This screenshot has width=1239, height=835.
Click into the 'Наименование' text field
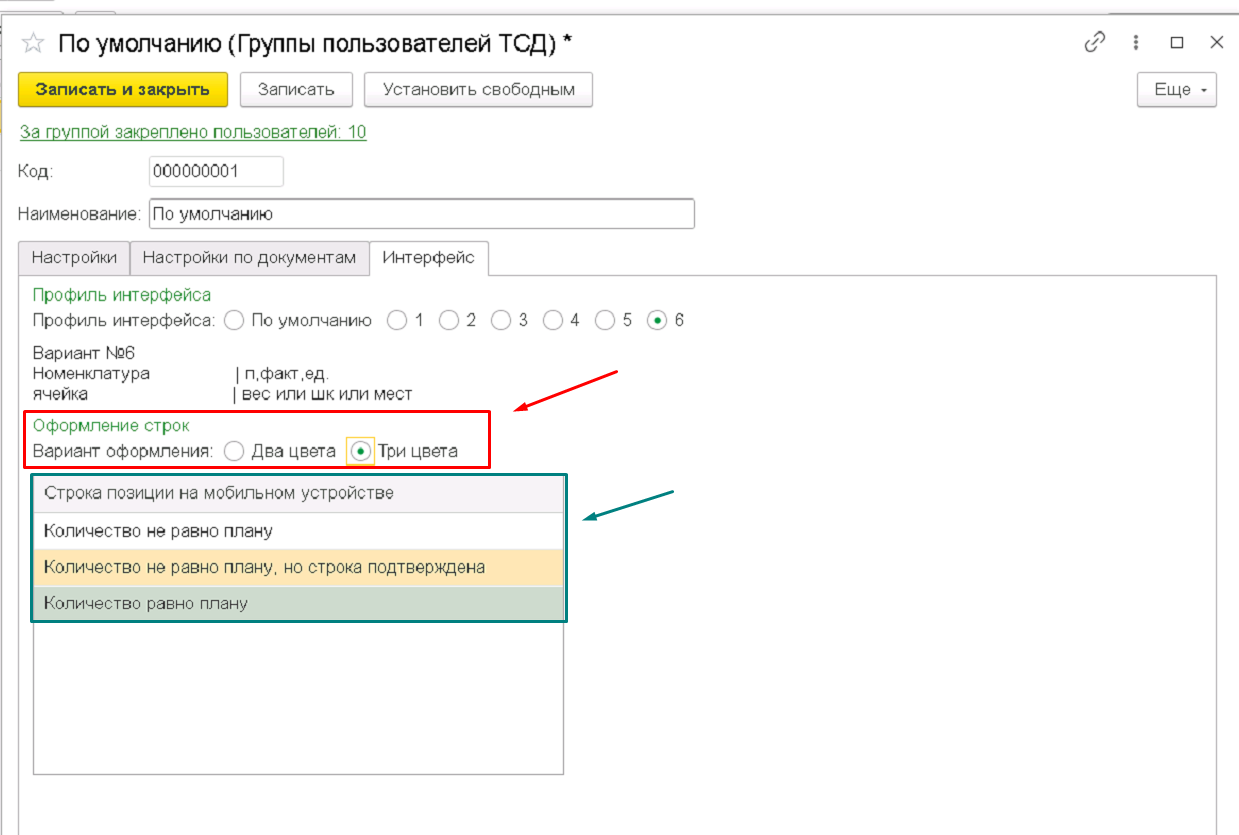420,214
